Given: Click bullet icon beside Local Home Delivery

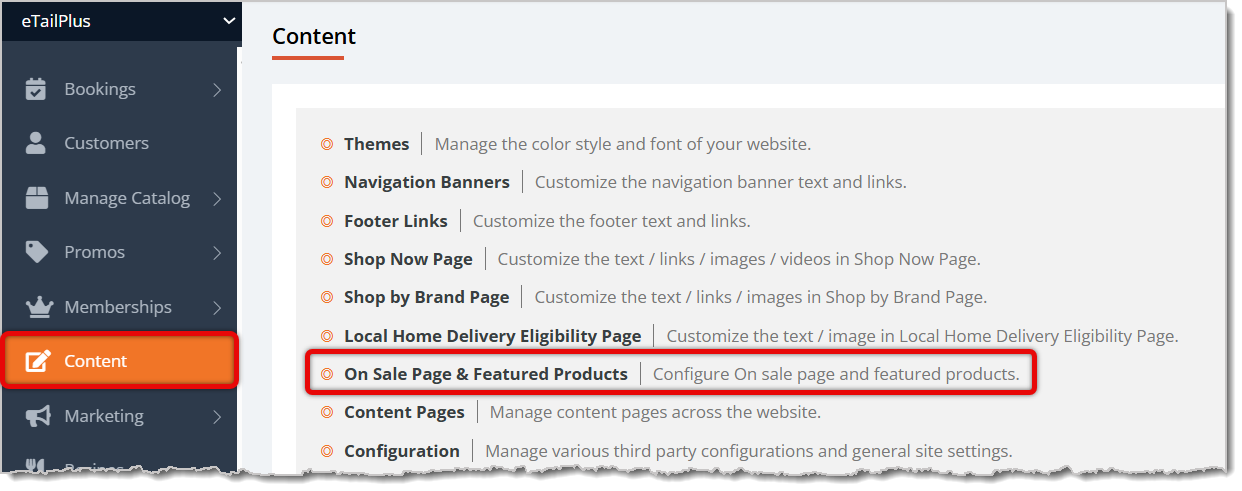Looking at the screenshot, I should click(x=327, y=336).
